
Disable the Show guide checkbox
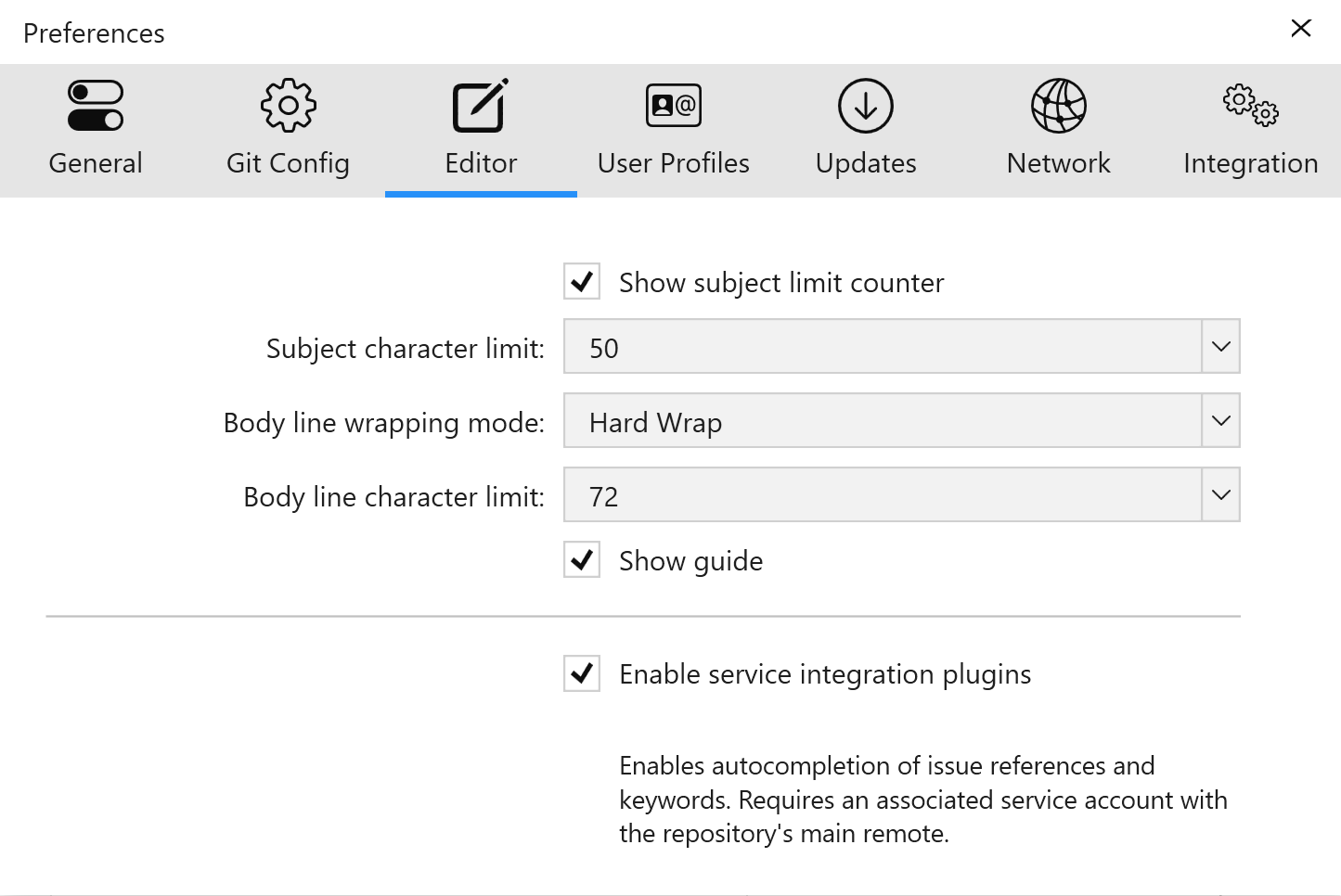(x=581, y=560)
